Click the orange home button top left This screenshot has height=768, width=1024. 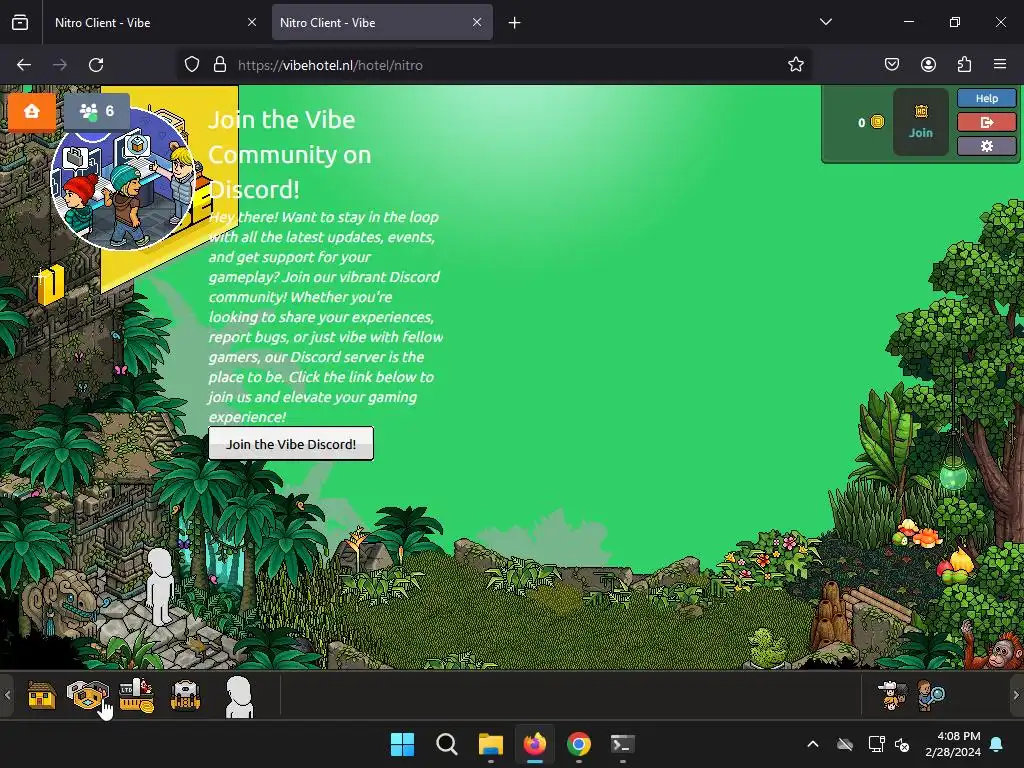pos(31,112)
